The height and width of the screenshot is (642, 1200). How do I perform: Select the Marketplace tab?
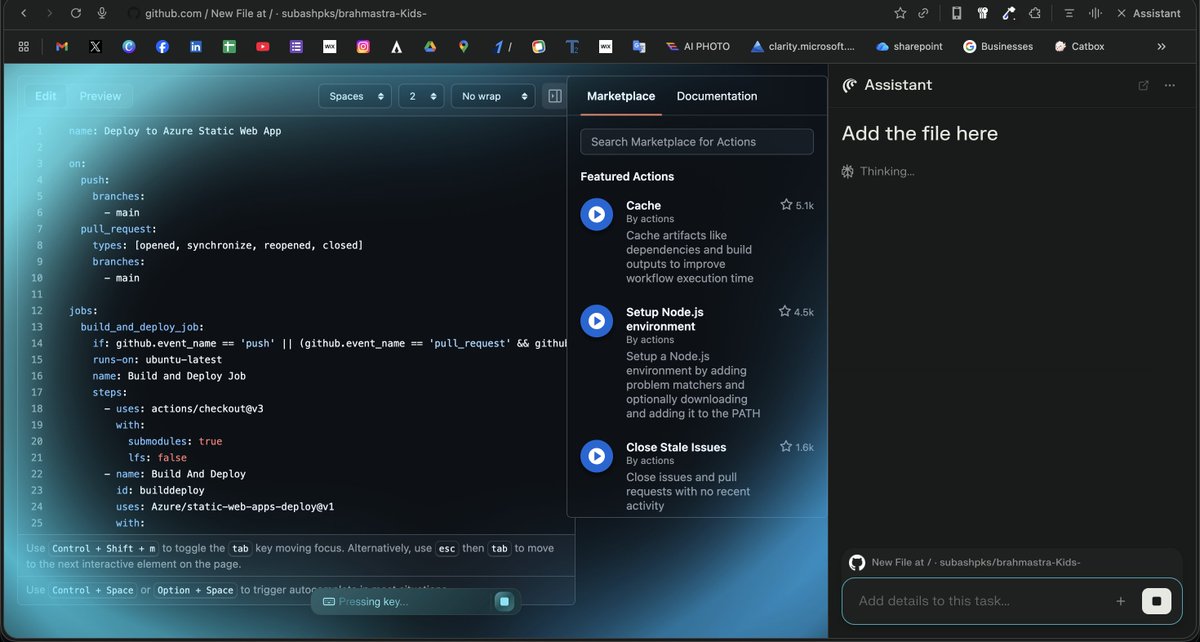click(x=621, y=96)
